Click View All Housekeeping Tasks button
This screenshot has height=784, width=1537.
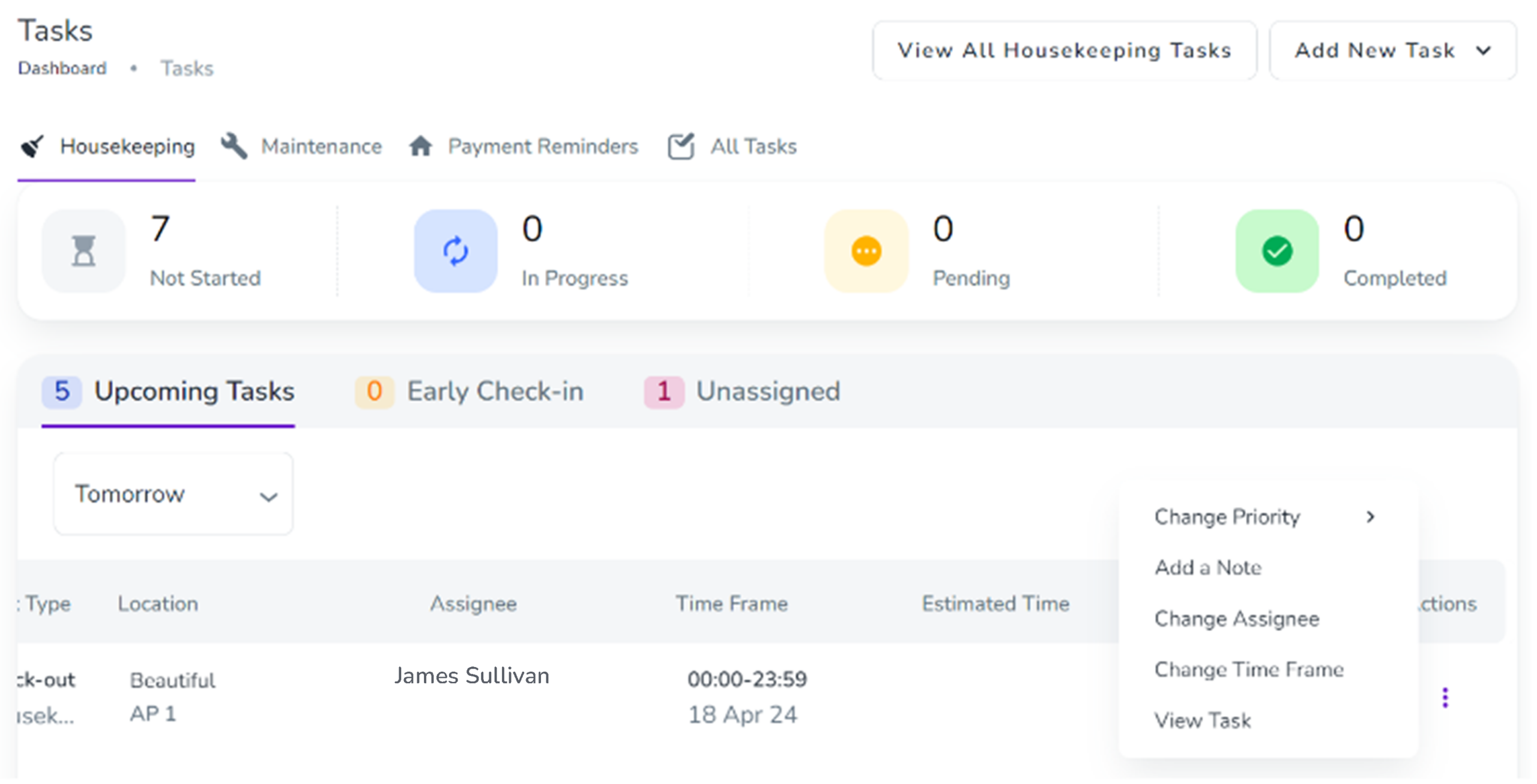coord(1064,50)
